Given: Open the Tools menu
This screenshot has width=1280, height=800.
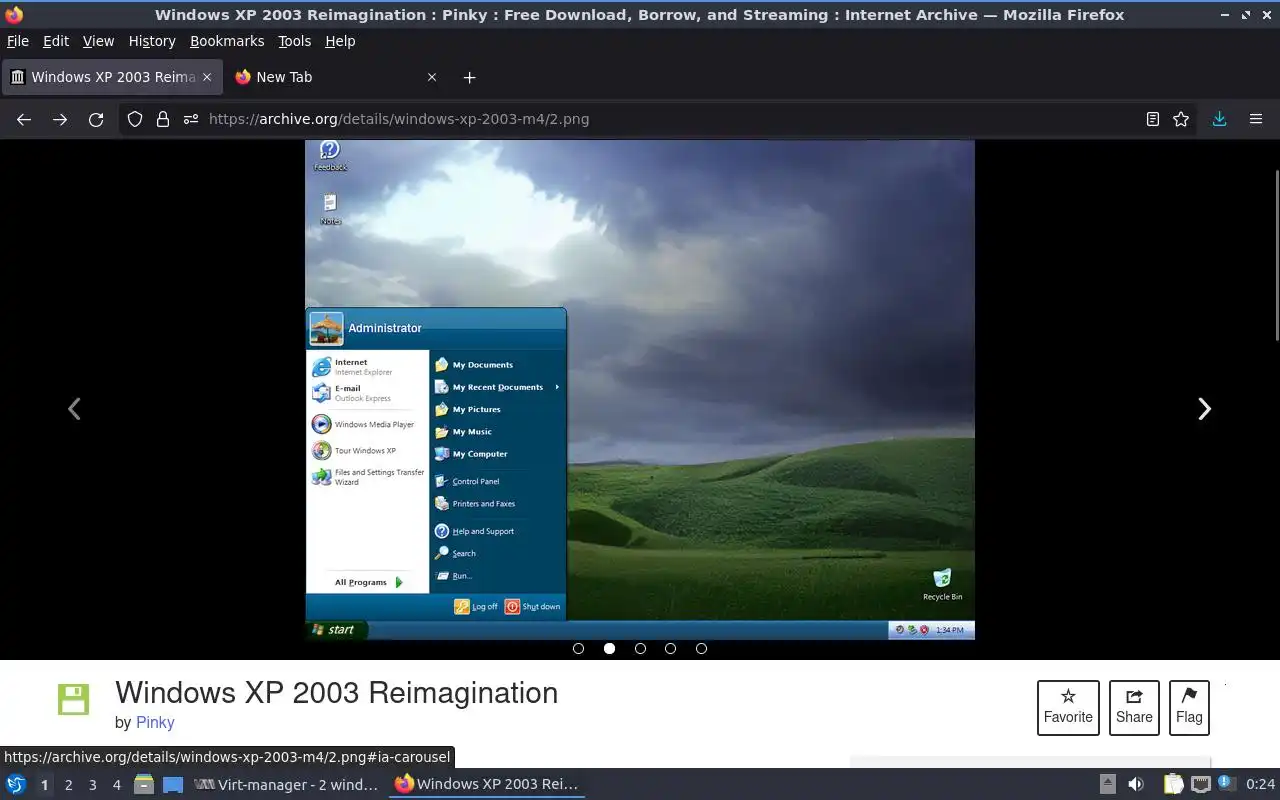Looking at the screenshot, I should (295, 41).
